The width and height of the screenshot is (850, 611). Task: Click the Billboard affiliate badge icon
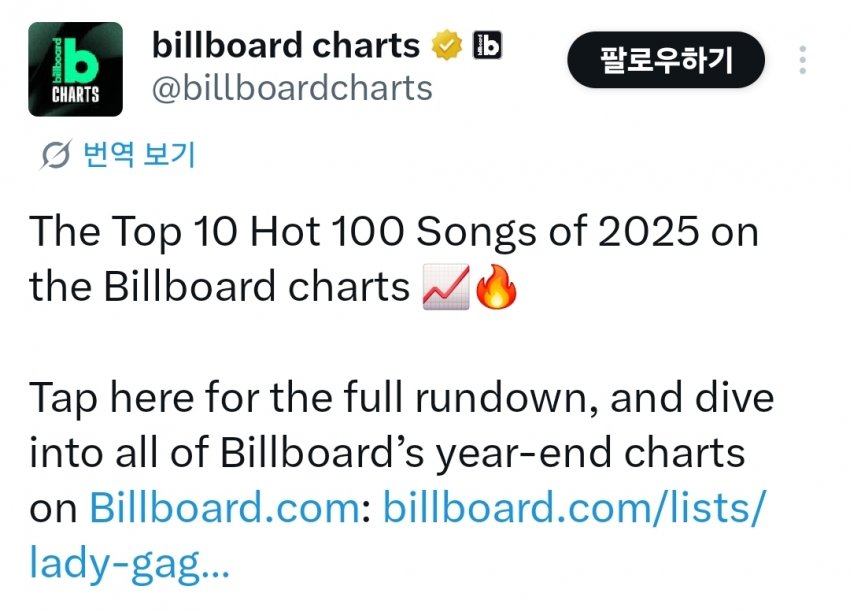pyautogui.click(x=486, y=46)
